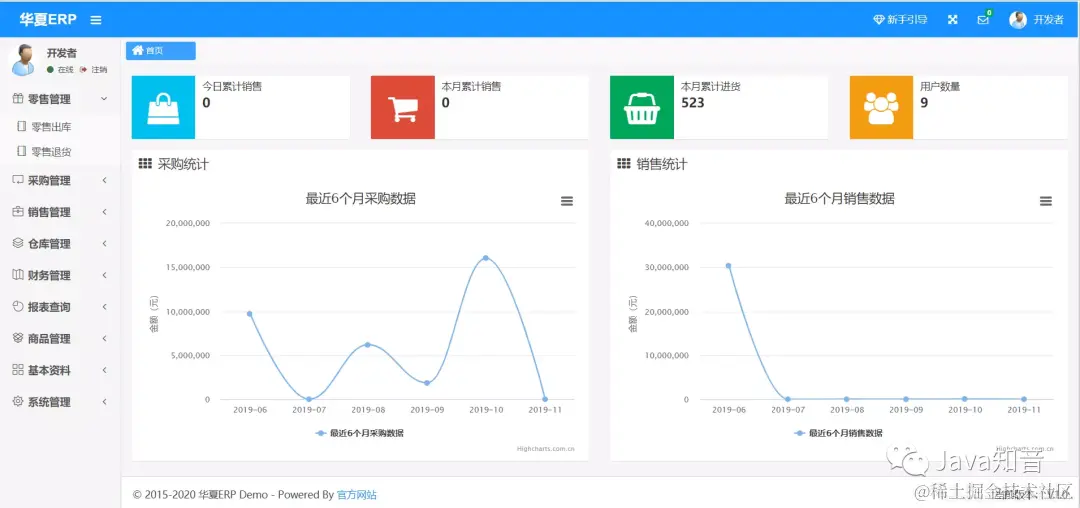Viewport: 1080px width, 508px height.
Task: Expand the 报表查询 menu
Action: click(x=60, y=307)
